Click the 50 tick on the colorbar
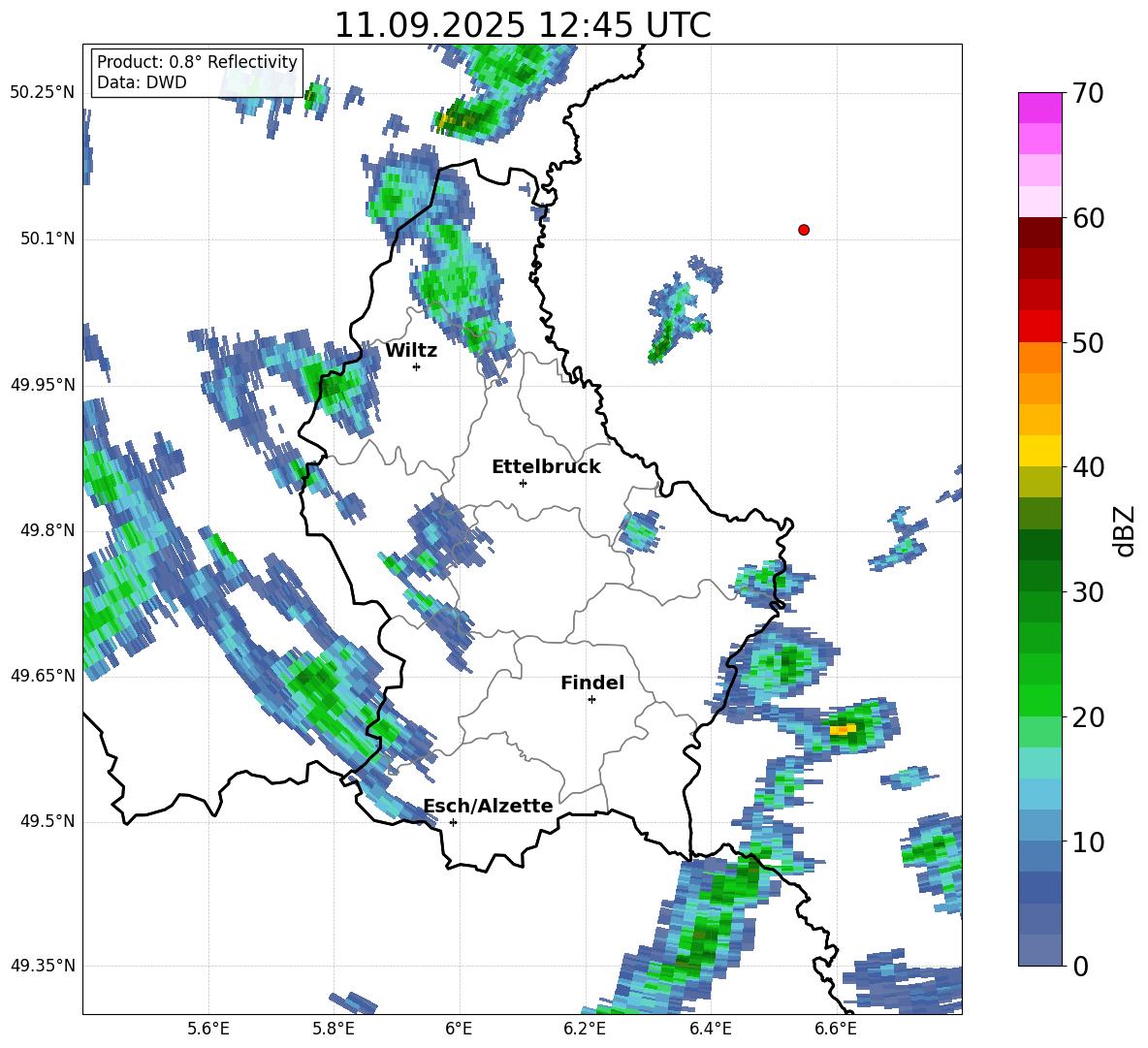1148x1048 pixels. coord(1087,342)
